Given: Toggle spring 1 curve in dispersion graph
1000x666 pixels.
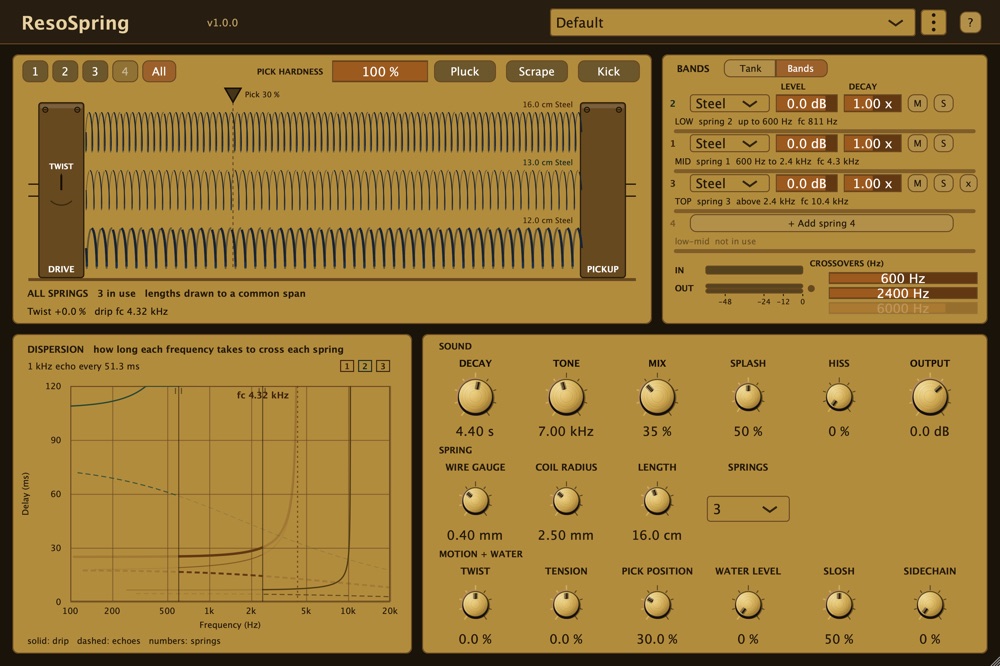Looking at the screenshot, I should (347, 366).
